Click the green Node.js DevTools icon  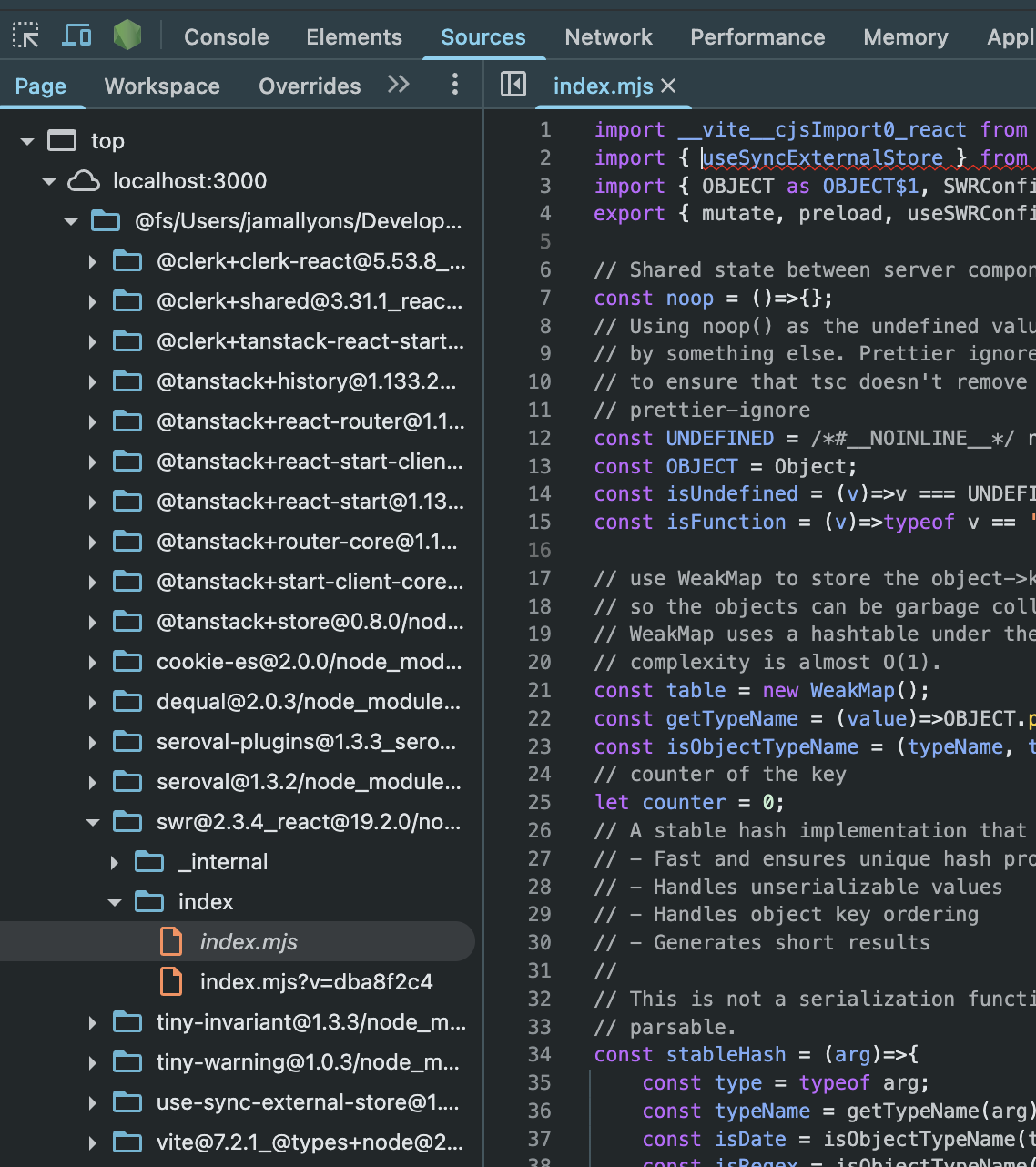[127, 36]
